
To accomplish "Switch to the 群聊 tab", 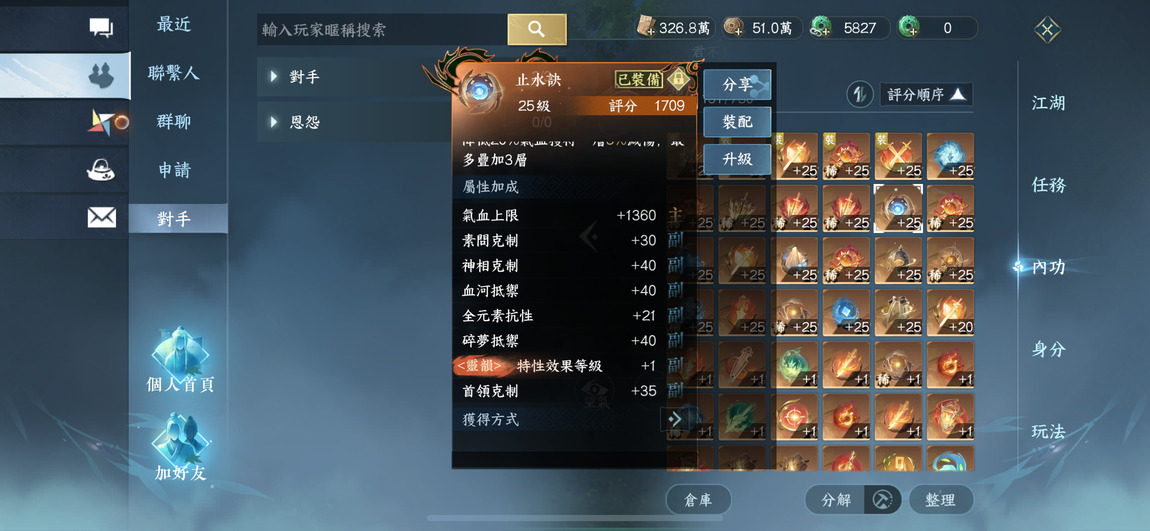I will (x=174, y=122).
